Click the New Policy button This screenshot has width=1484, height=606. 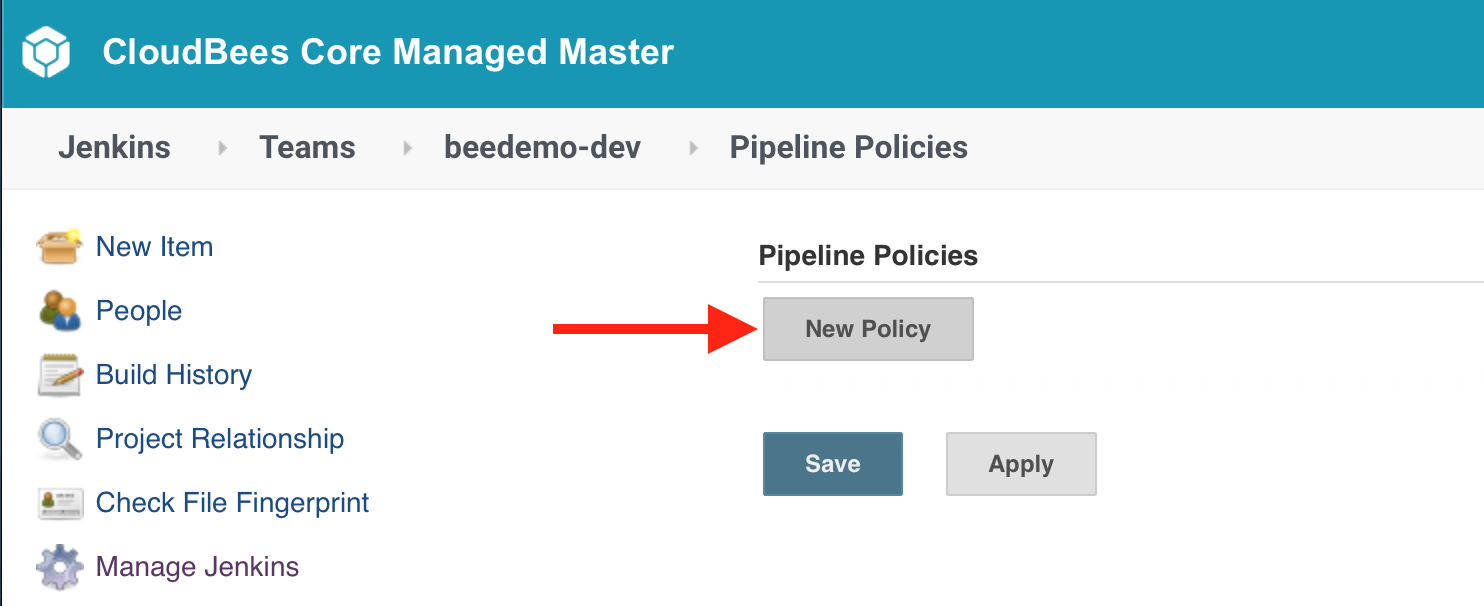pos(868,329)
